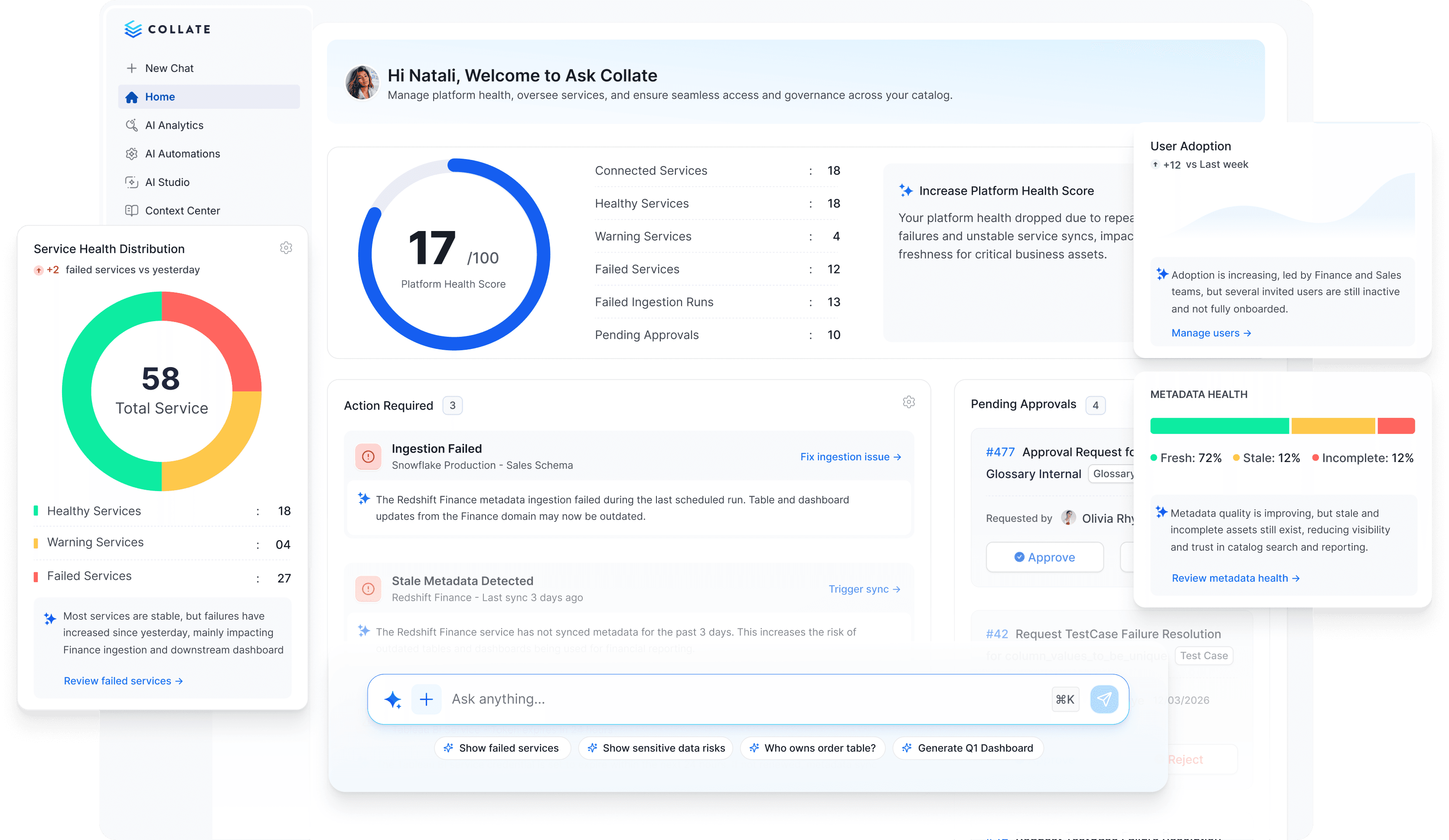Click the Home house icon
This screenshot has height=840, width=1449.
[132, 97]
